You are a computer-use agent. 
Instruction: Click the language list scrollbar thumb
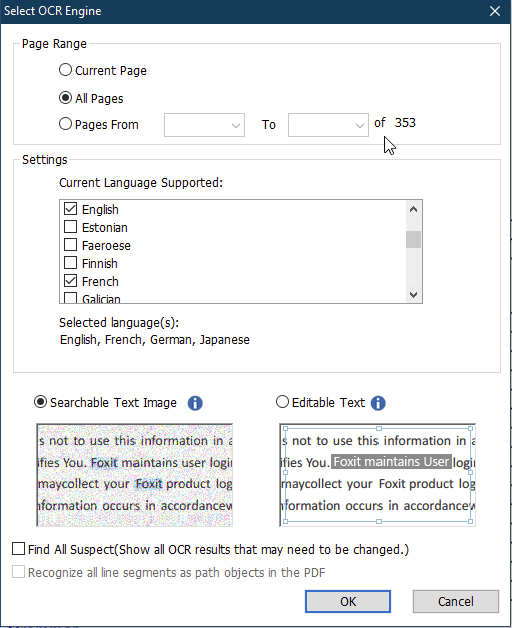[x=413, y=240]
